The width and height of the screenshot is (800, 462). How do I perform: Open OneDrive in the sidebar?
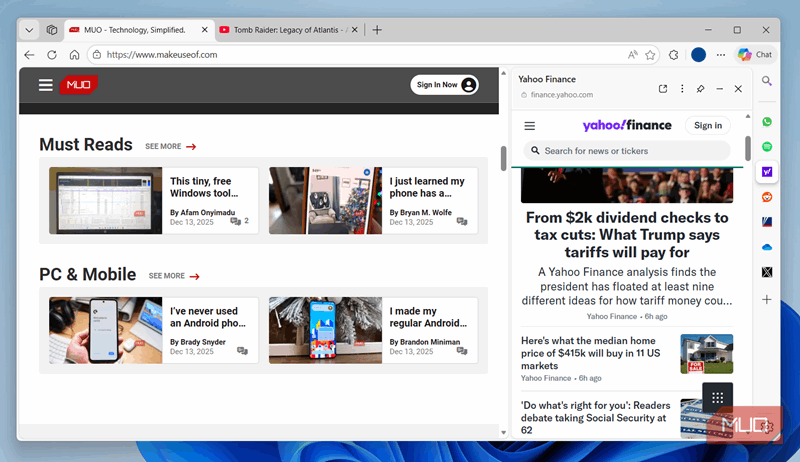767,247
